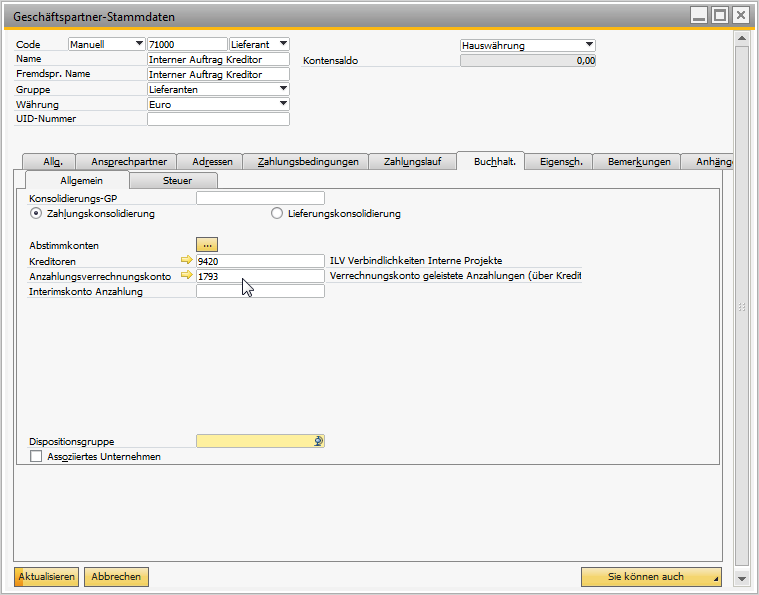Screen dimensions: 759x595
Task: Select the Lieferungskonsolidierung radio button
Action: coord(277,213)
